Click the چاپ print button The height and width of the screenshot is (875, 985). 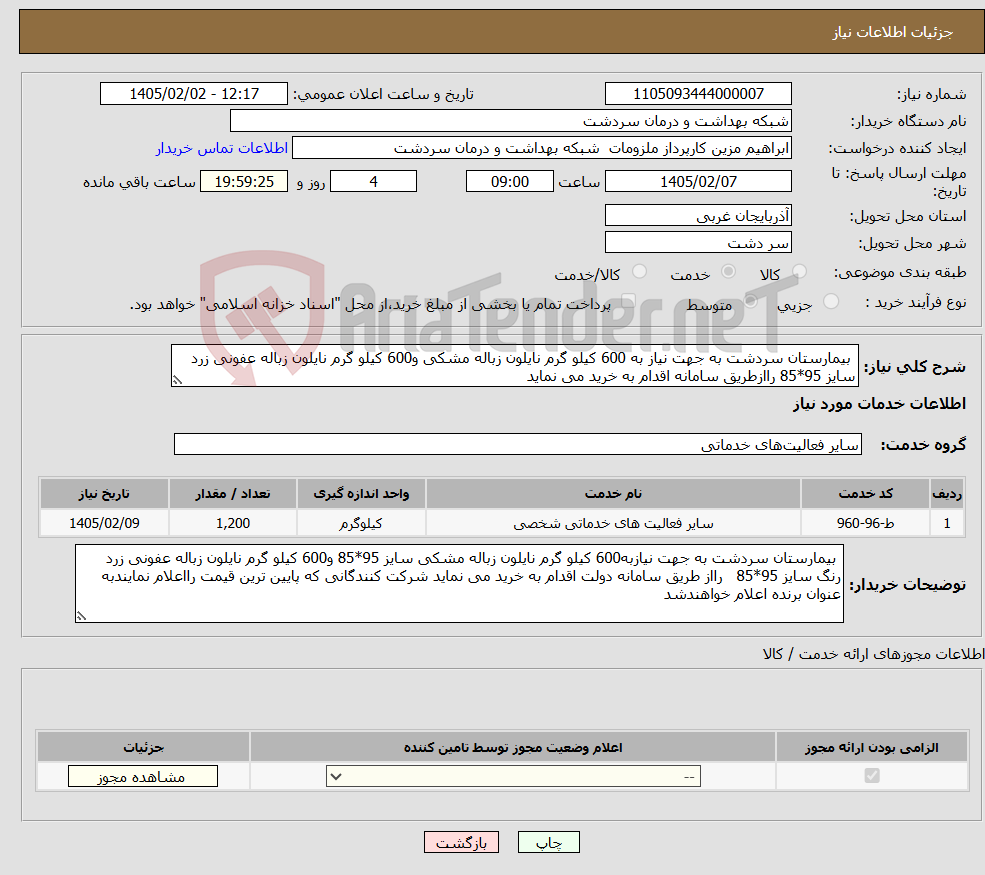[x=548, y=842]
